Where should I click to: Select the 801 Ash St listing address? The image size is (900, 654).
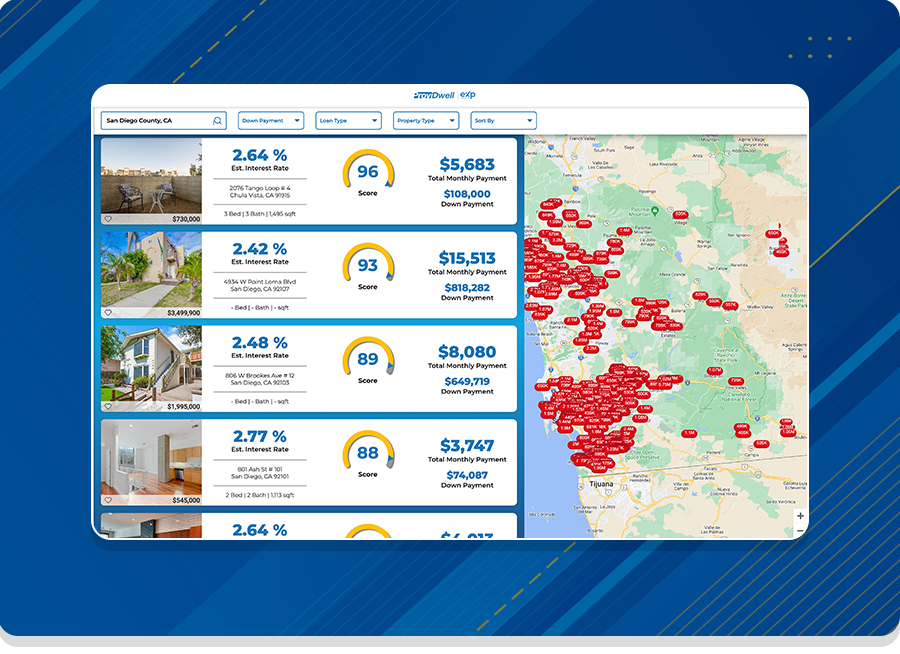[259, 473]
